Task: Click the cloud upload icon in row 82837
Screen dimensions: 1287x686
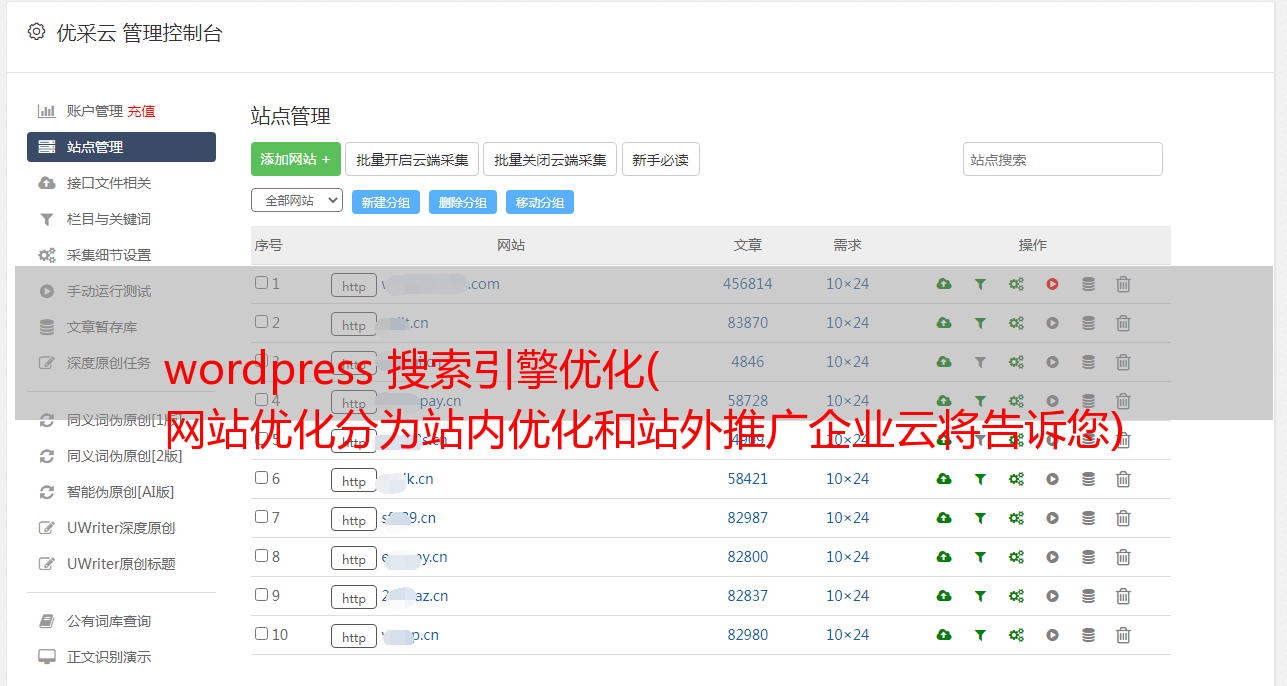Action: pyautogui.click(x=944, y=596)
